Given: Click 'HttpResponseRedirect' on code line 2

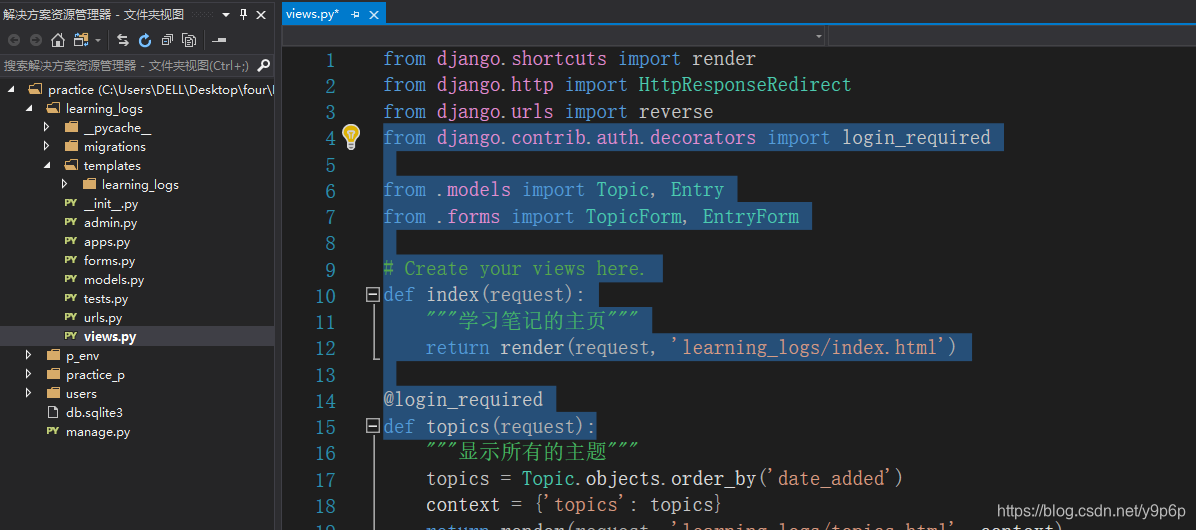Looking at the screenshot, I should click(745, 85).
